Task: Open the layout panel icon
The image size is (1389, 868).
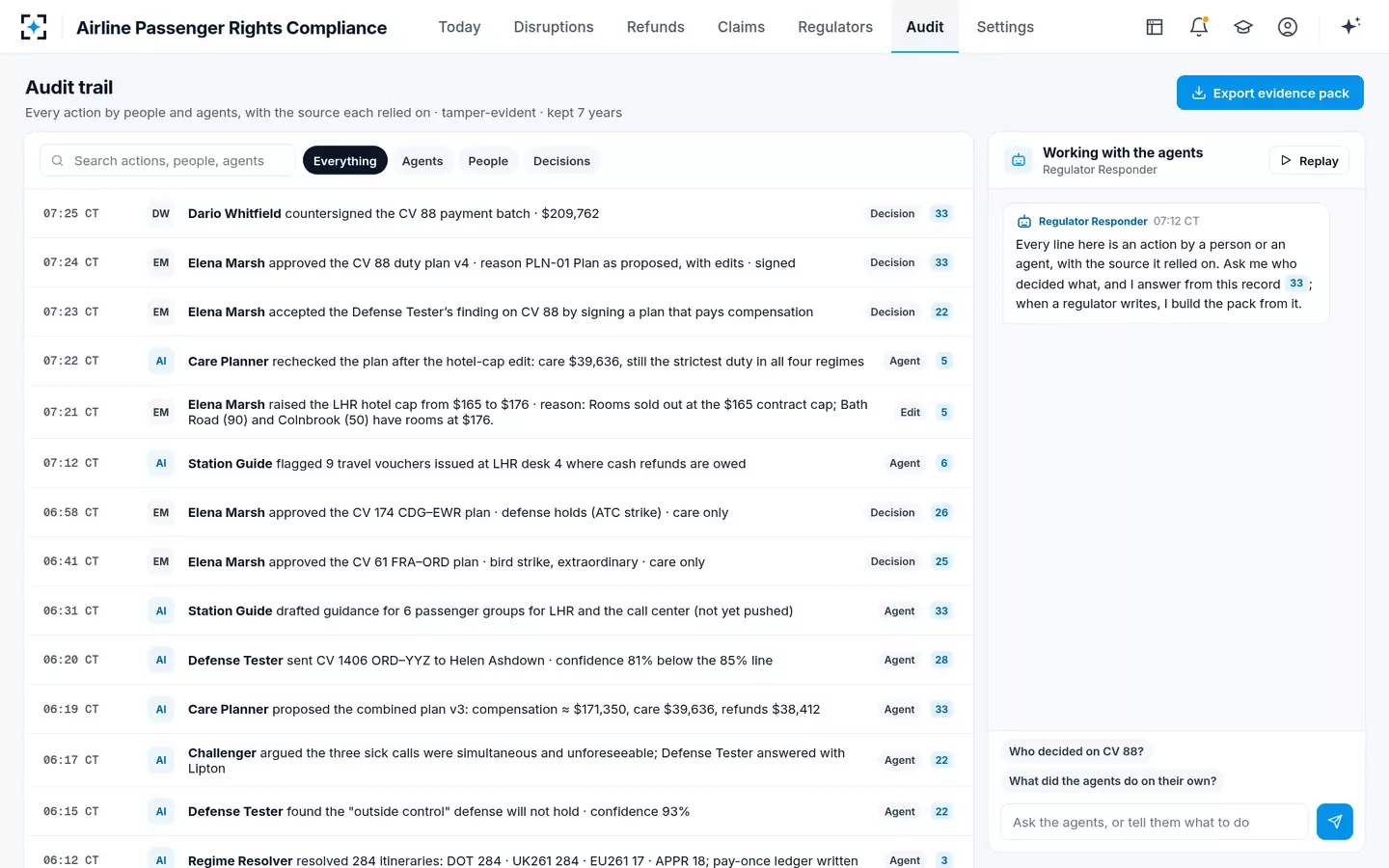Action: click(x=1155, y=27)
